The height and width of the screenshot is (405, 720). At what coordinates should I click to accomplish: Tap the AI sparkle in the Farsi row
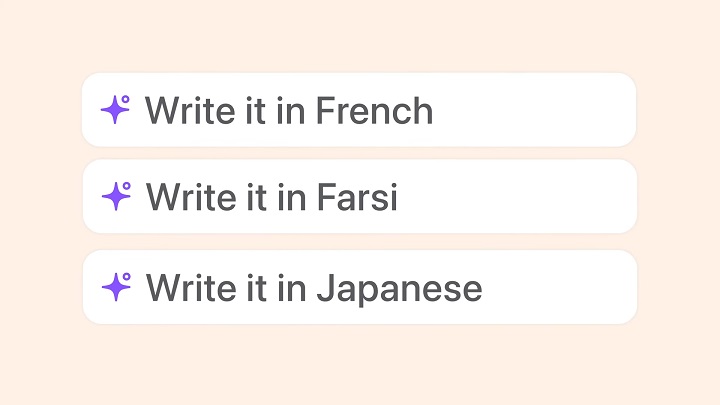click(116, 197)
